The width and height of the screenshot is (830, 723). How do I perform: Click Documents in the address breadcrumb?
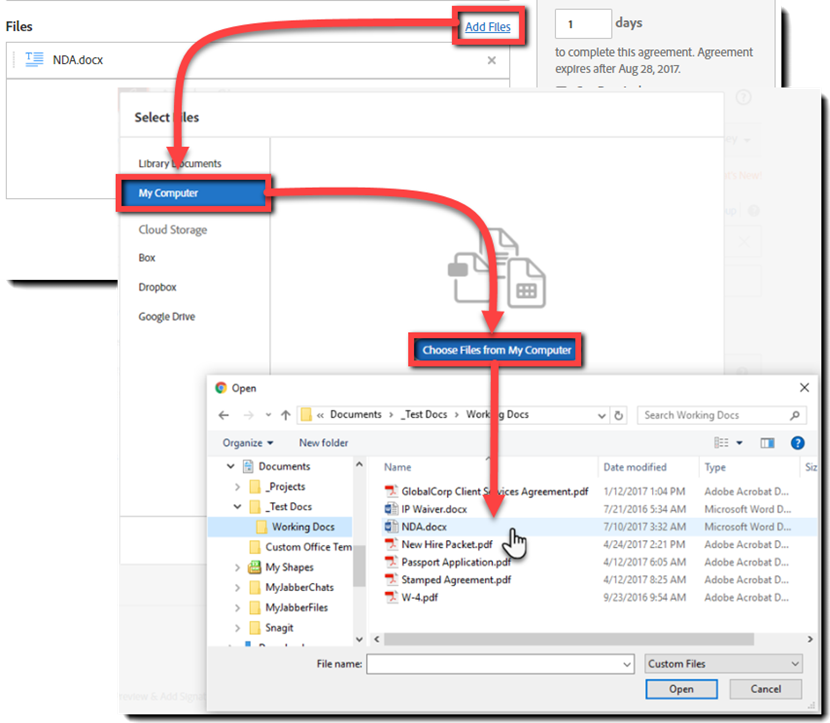pos(356,414)
